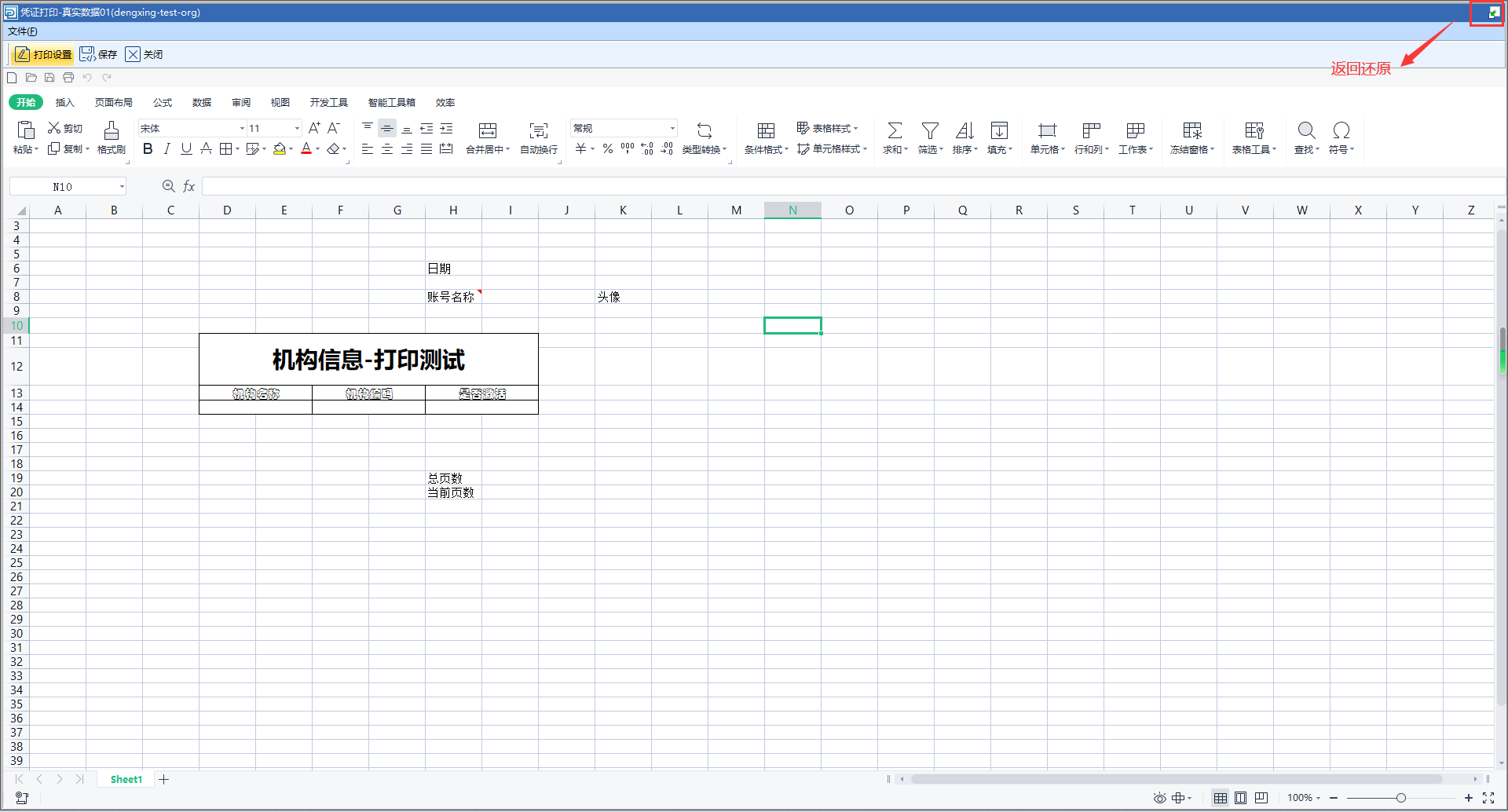Open the font name dropdown (宋体)

[242, 129]
